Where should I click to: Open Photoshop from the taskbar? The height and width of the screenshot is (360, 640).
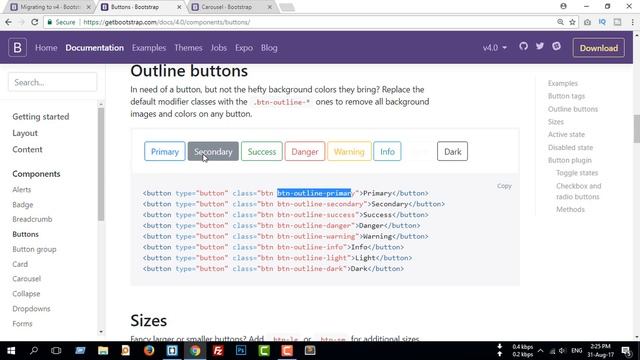click(241, 351)
